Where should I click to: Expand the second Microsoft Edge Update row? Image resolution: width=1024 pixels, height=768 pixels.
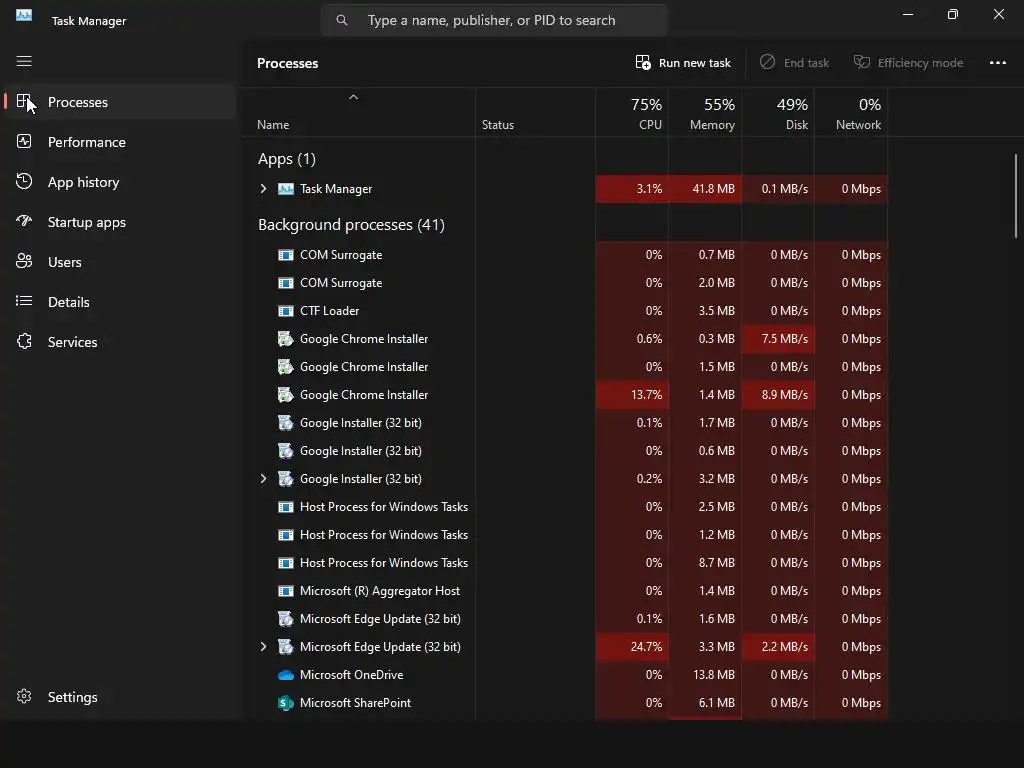point(263,647)
